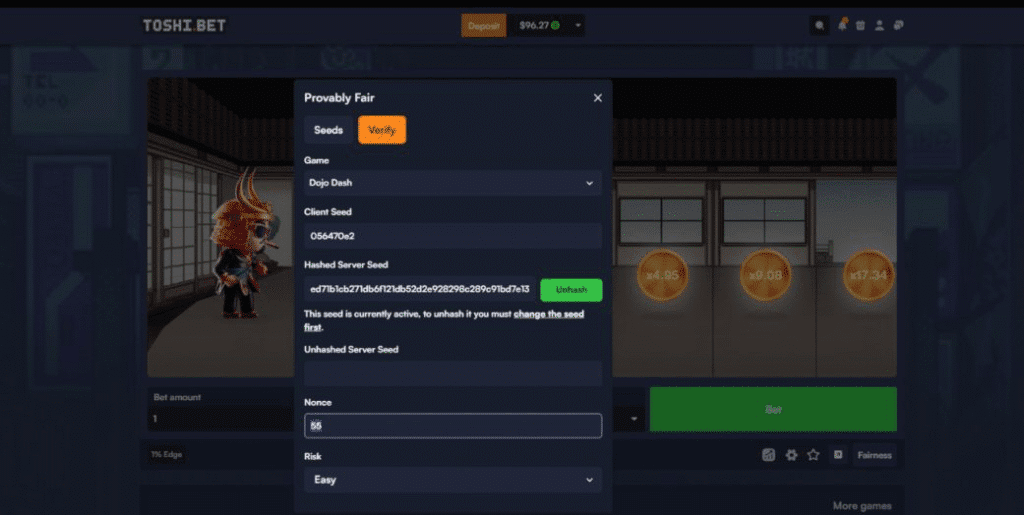
Task: Expand the balance currency dropdown arrow
Action: click(x=579, y=26)
